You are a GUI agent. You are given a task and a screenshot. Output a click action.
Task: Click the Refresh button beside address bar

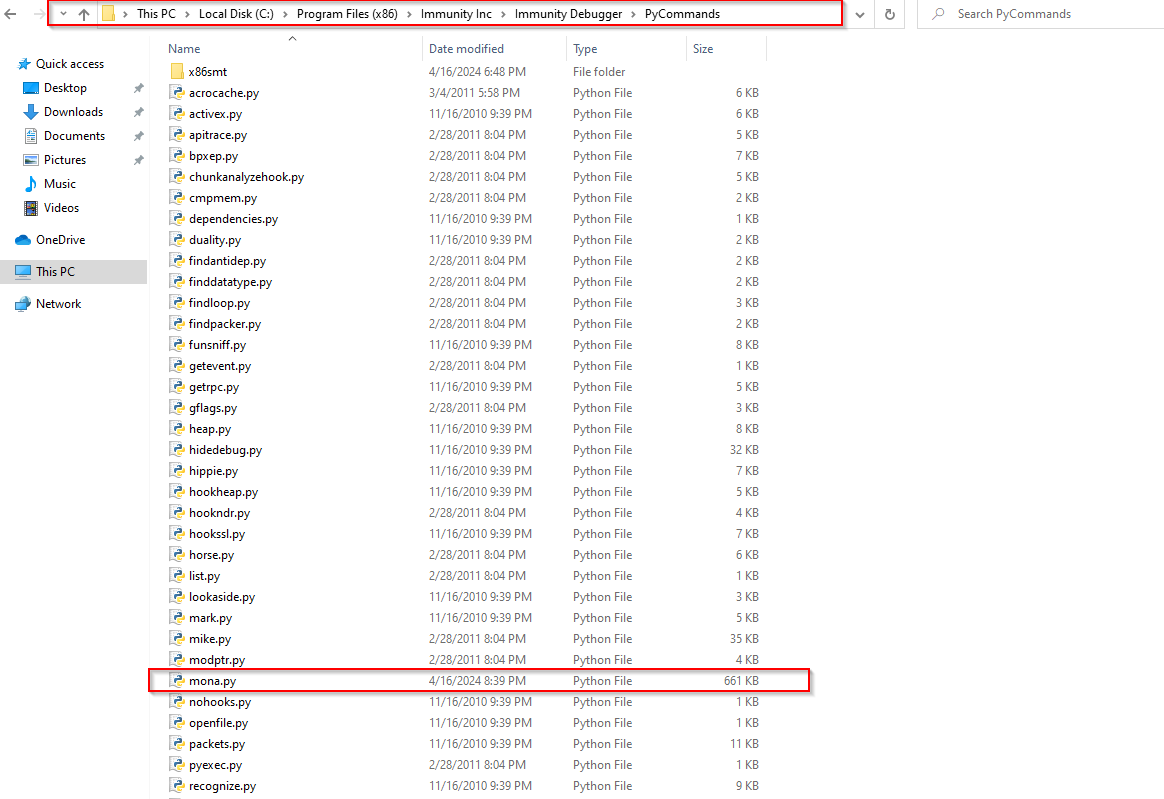[889, 14]
